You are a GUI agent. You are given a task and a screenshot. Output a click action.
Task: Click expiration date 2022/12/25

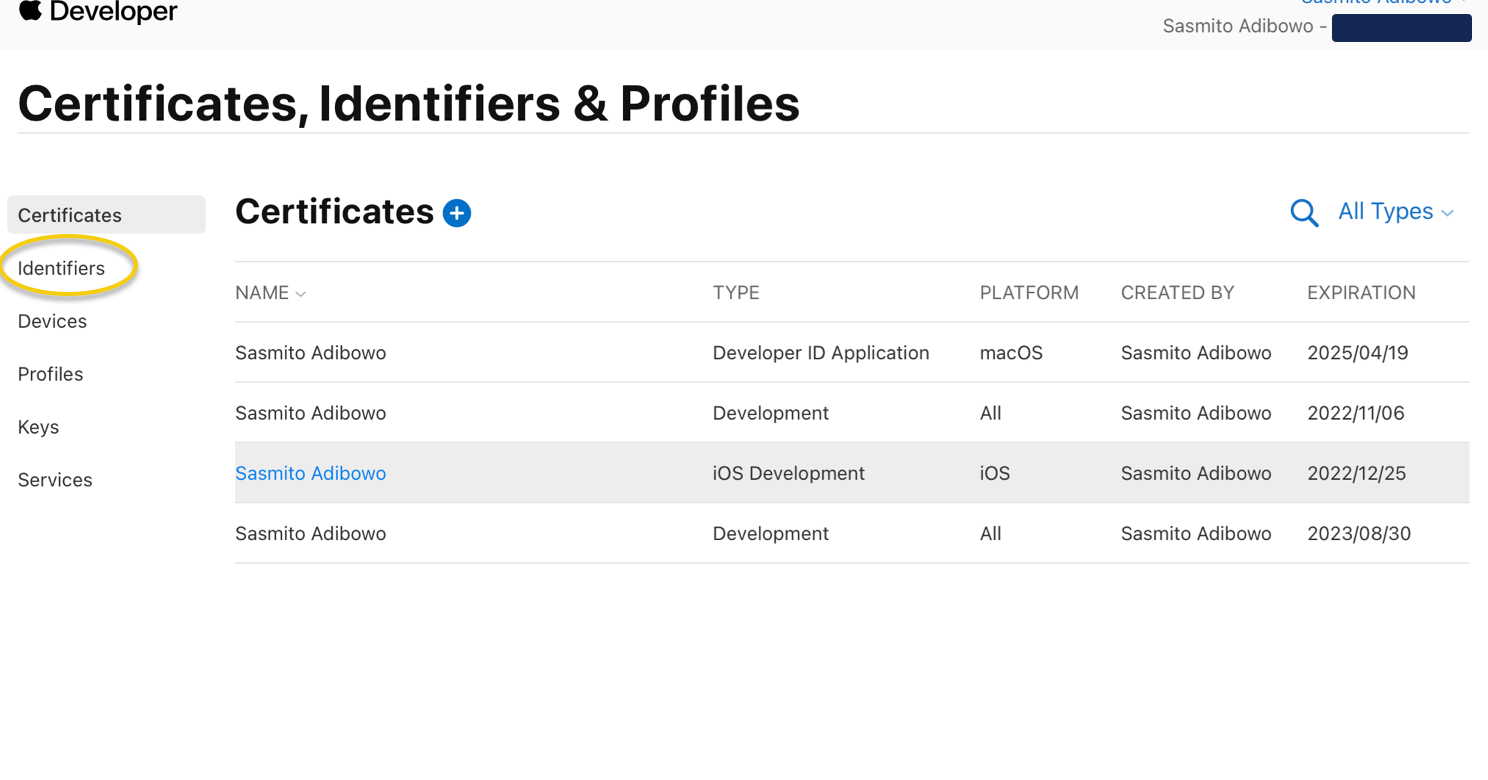click(1356, 473)
